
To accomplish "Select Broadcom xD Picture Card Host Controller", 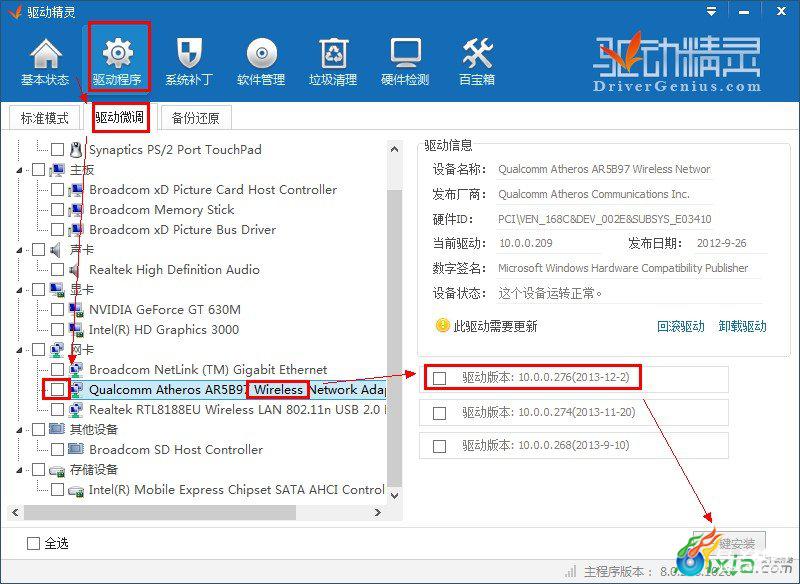I will tap(213, 190).
